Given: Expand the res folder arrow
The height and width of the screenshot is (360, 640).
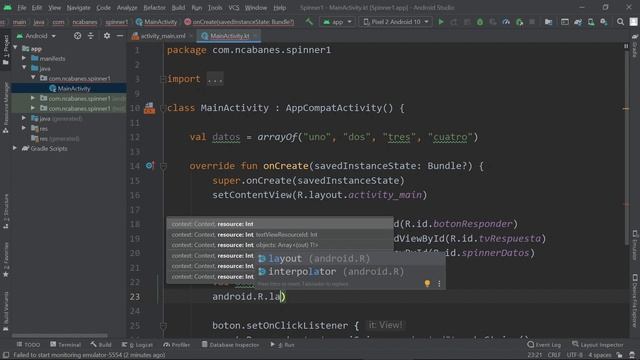Looking at the screenshot, I should click(x=24, y=128).
